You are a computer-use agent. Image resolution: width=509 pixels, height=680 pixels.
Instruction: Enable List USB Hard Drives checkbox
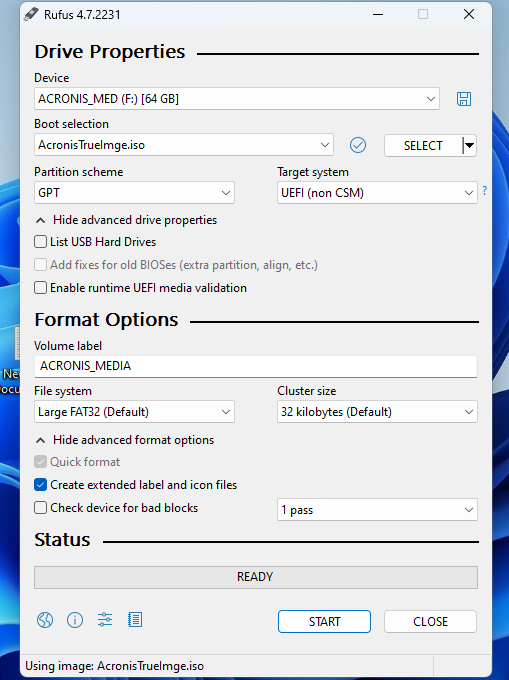pos(40,242)
